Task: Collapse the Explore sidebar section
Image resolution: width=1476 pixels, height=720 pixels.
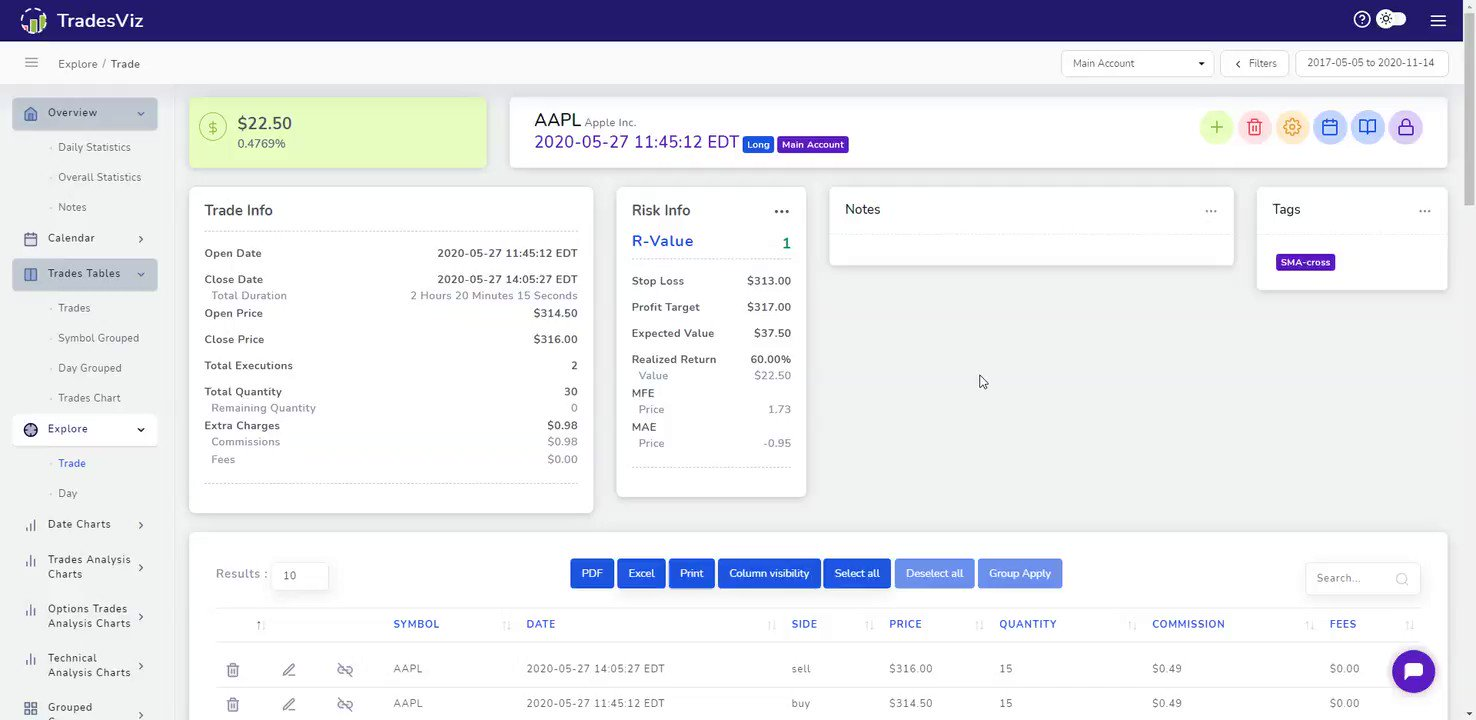Action: coord(85,429)
